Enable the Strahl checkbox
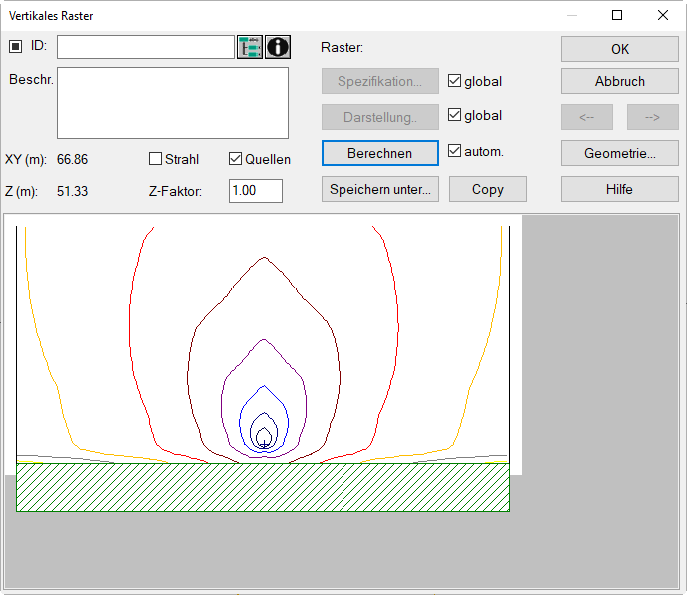This screenshot has width=687, height=595. [x=156, y=159]
